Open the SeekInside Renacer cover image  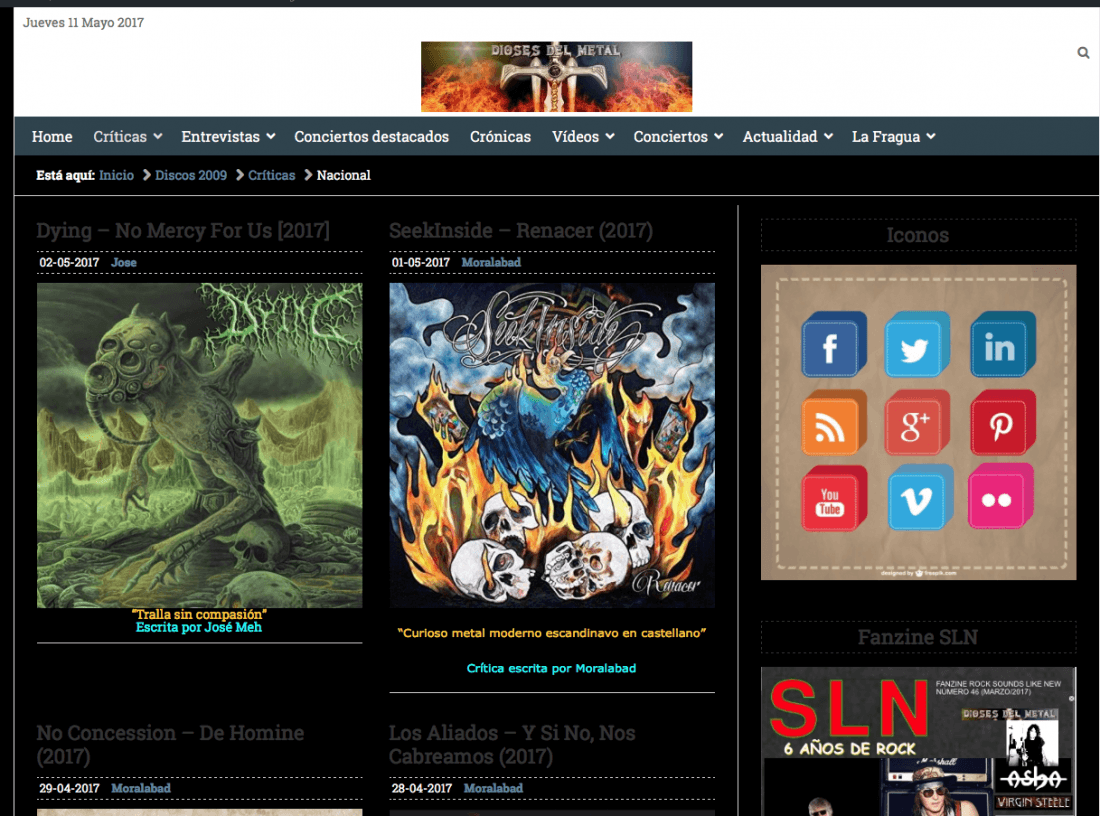(552, 445)
